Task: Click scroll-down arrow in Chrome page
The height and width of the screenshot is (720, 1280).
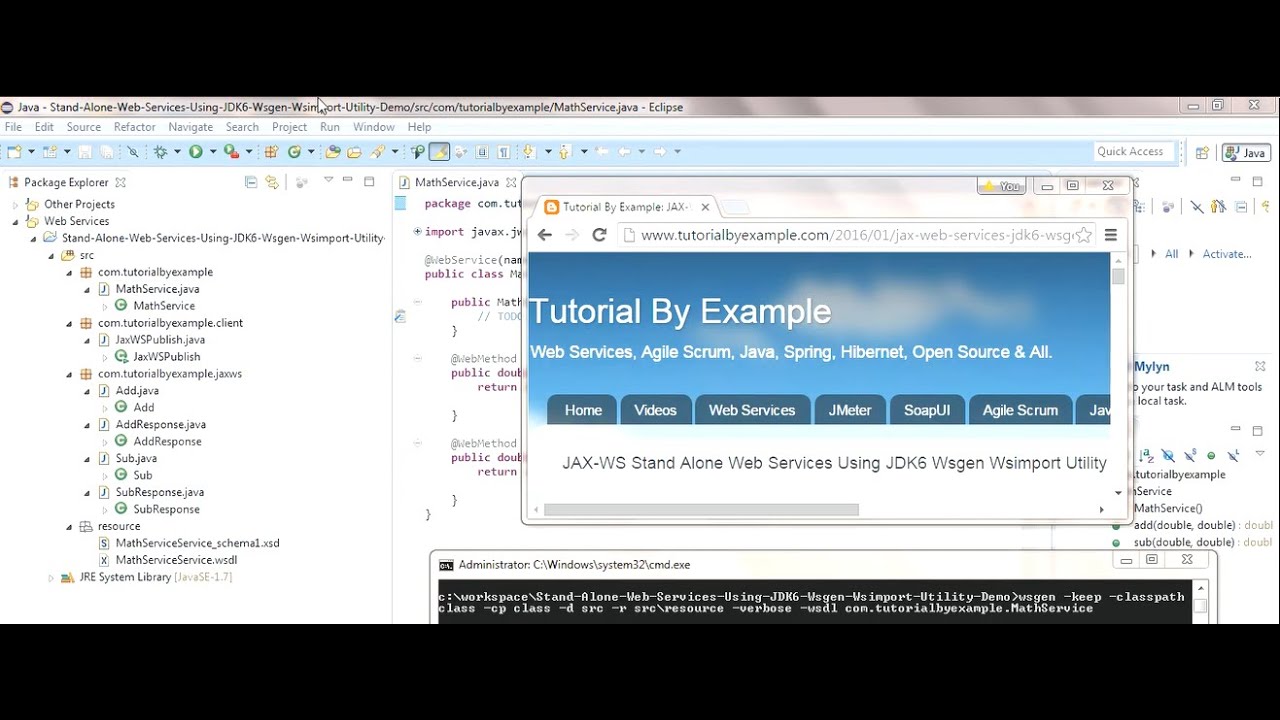Action: tap(1118, 492)
